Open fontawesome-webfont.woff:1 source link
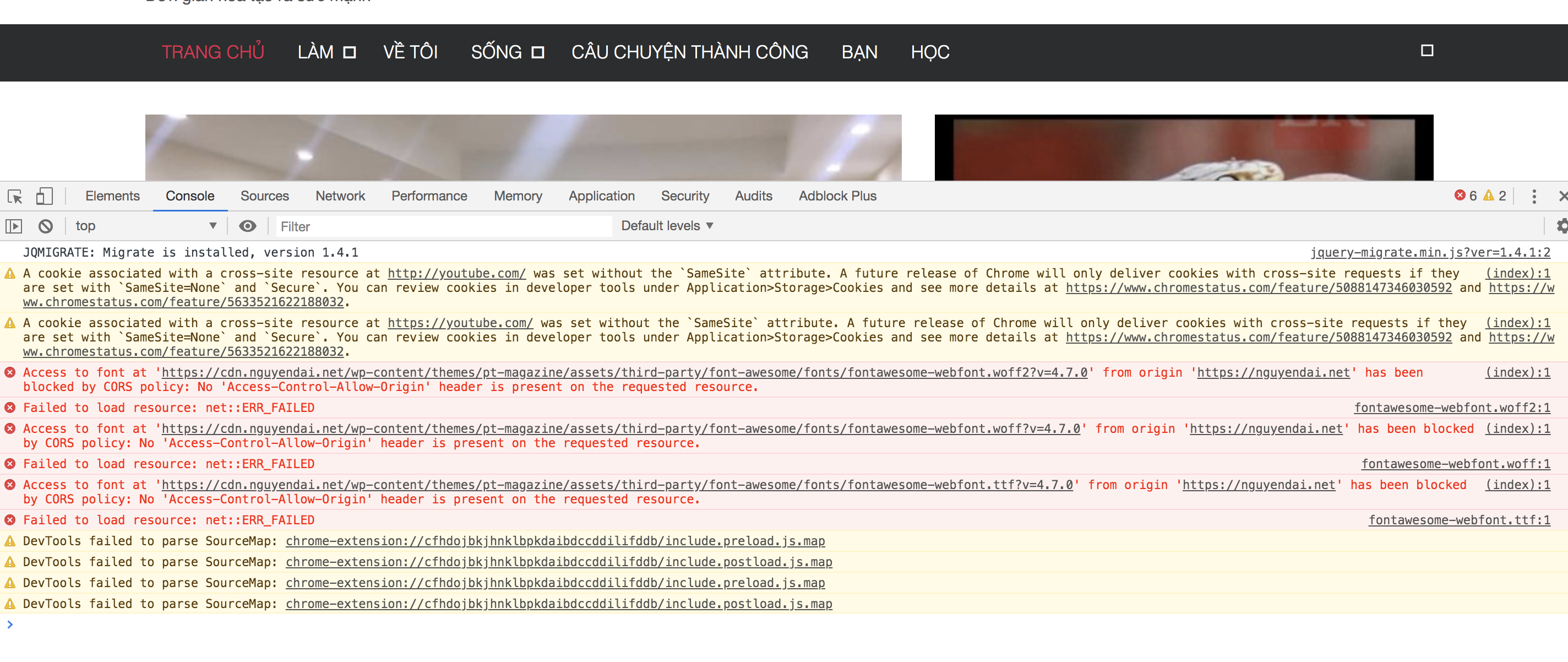Image resolution: width=1568 pixels, height=662 pixels. tap(1455, 464)
